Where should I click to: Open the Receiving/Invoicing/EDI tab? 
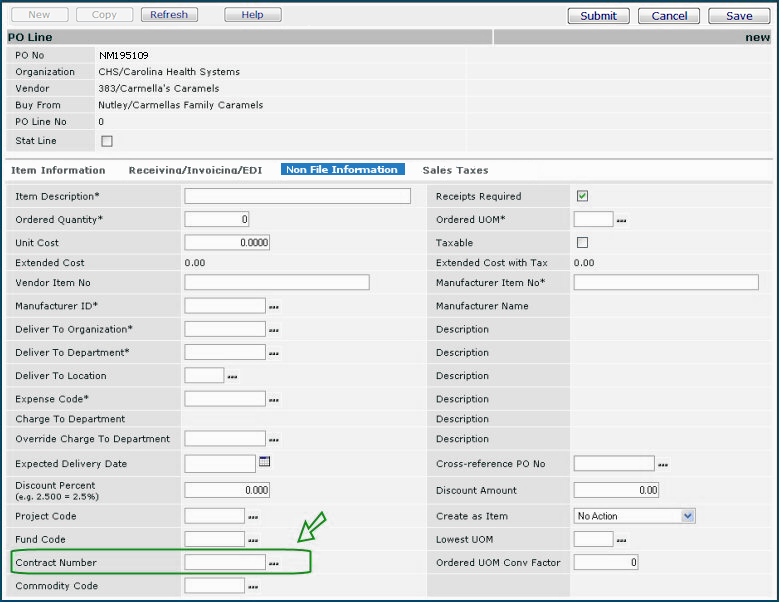(x=195, y=171)
